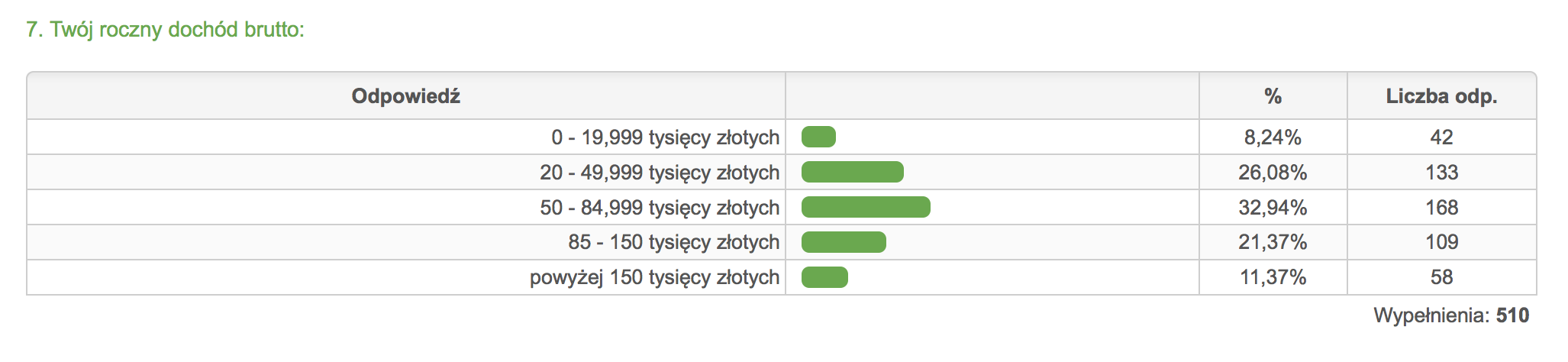The height and width of the screenshot is (362, 1568).
Task: Click the "Wypełnienia: 510" total text
Action: click(x=1450, y=315)
